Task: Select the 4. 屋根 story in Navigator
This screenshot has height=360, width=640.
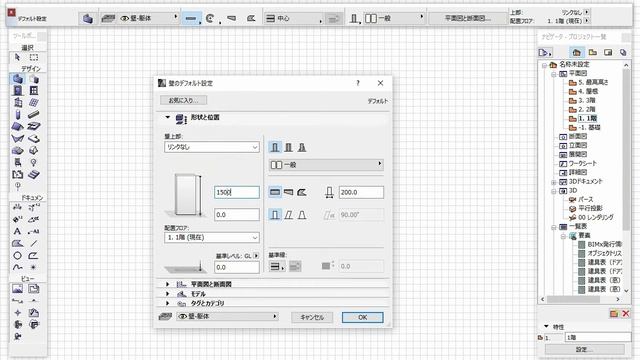Action: pos(588,91)
